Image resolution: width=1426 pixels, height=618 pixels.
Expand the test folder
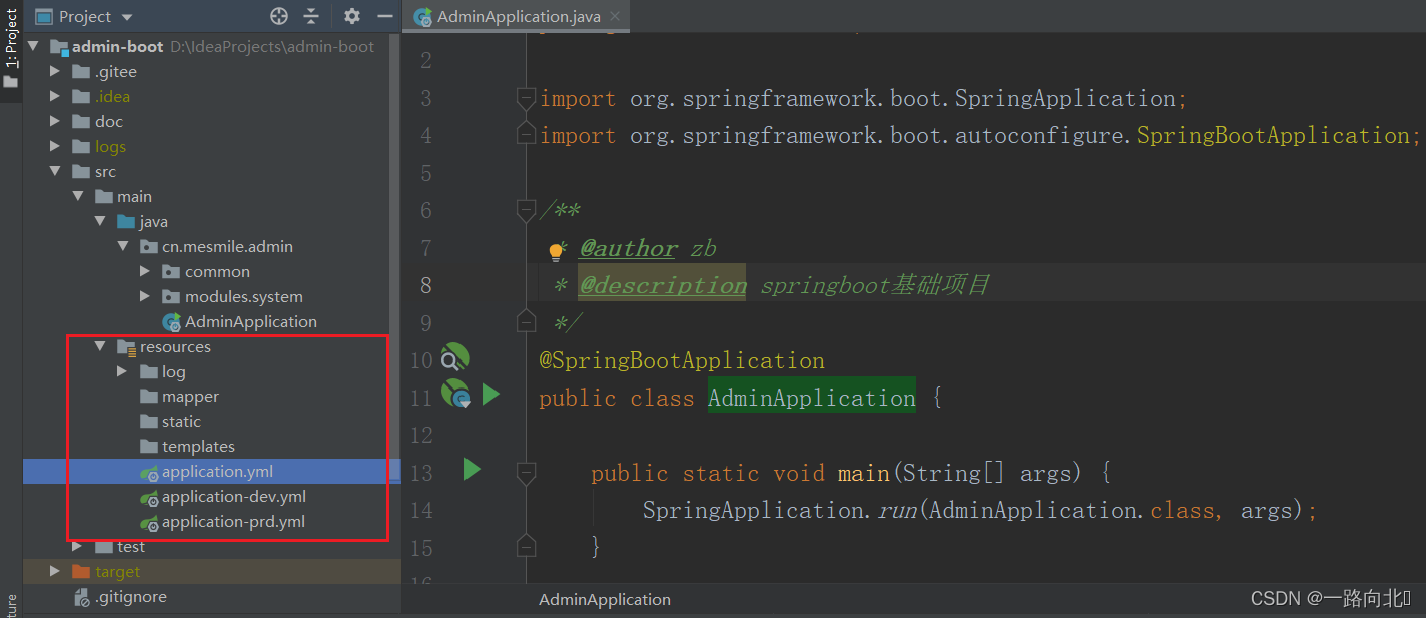(78, 547)
